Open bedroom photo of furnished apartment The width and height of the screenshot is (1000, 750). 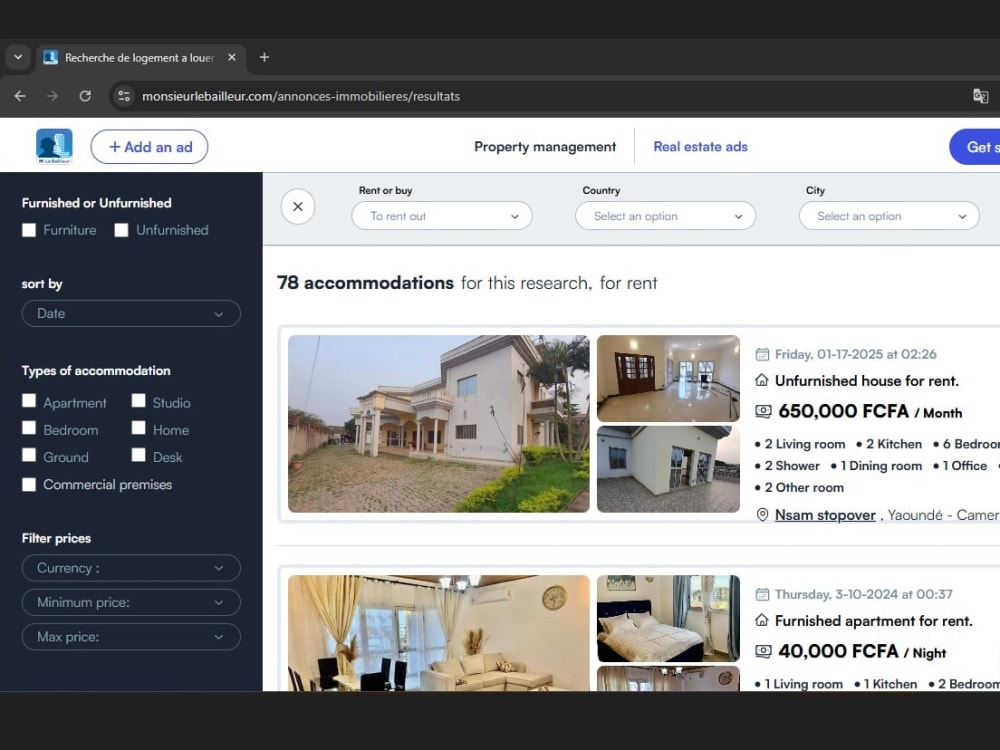pos(668,619)
